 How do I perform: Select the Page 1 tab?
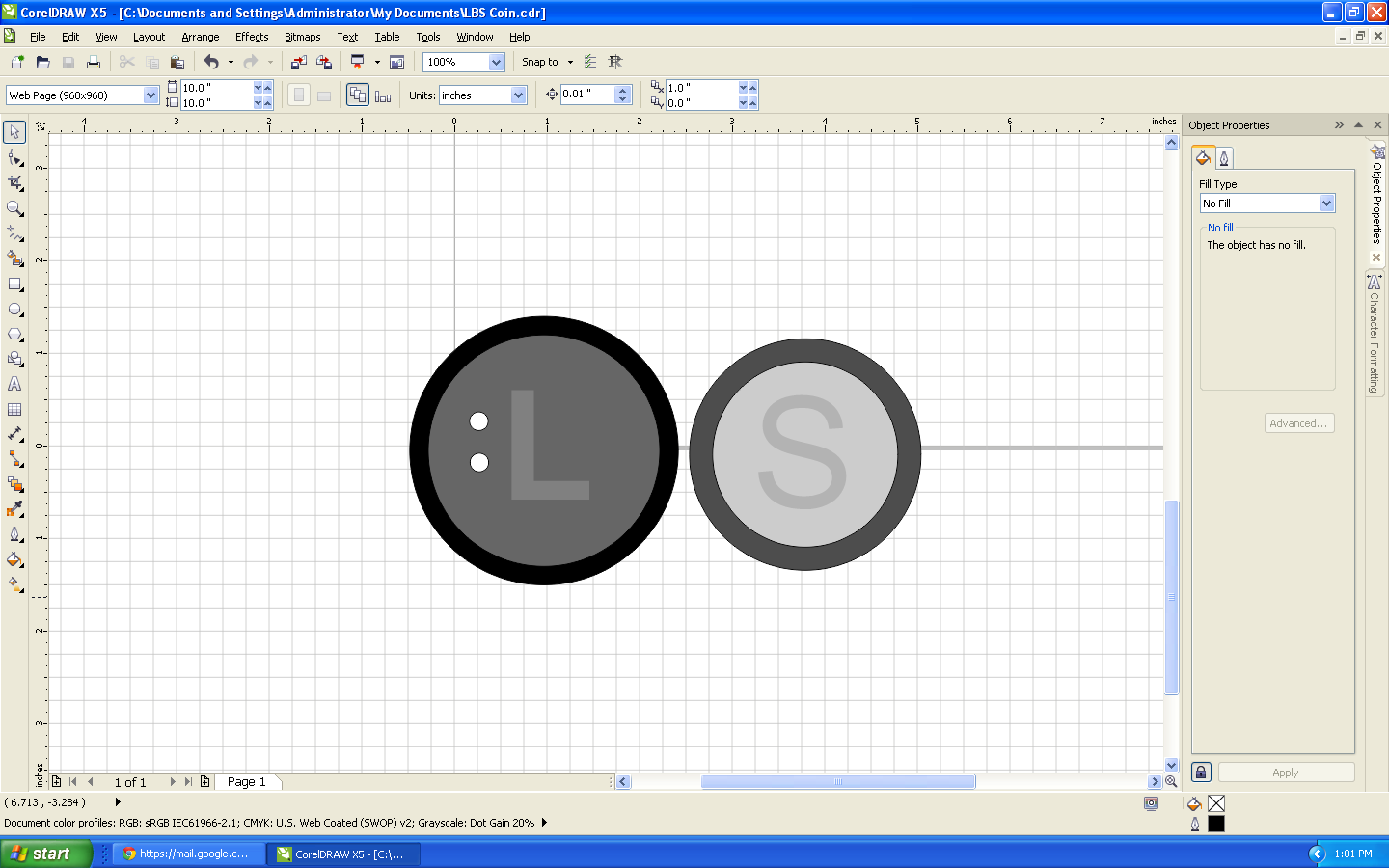(248, 782)
